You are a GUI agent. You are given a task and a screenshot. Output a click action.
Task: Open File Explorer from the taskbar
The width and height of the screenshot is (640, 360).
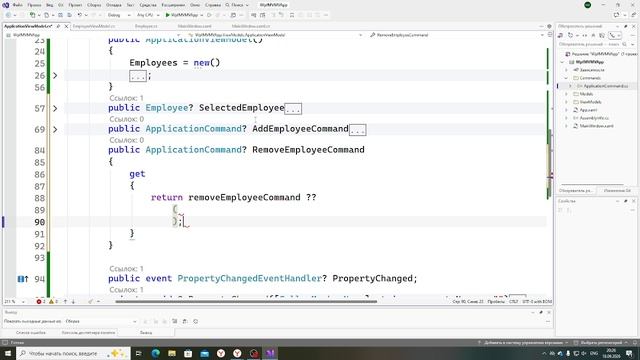pyautogui.click(x=172, y=353)
